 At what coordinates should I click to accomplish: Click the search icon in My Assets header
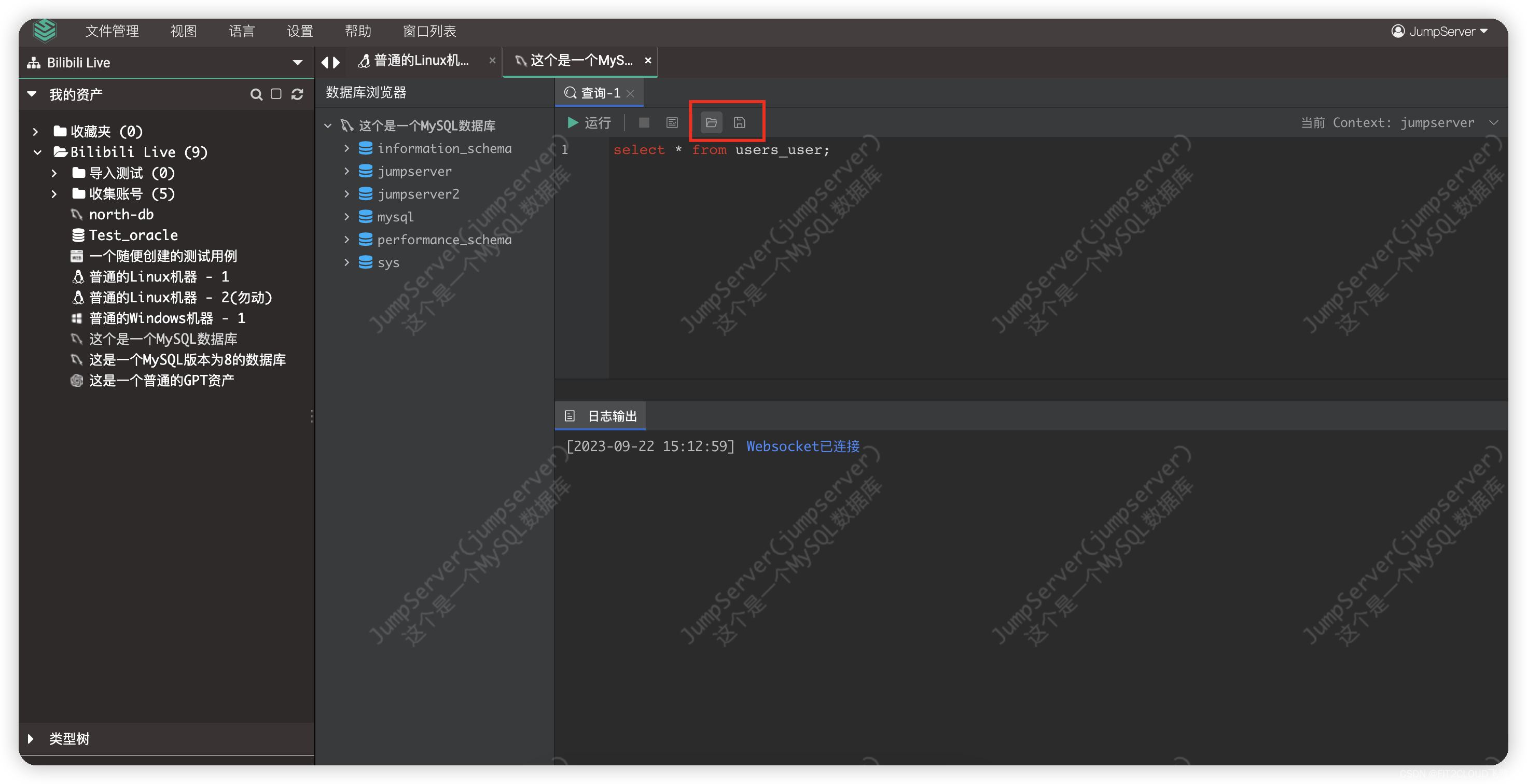(x=256, y=94)
